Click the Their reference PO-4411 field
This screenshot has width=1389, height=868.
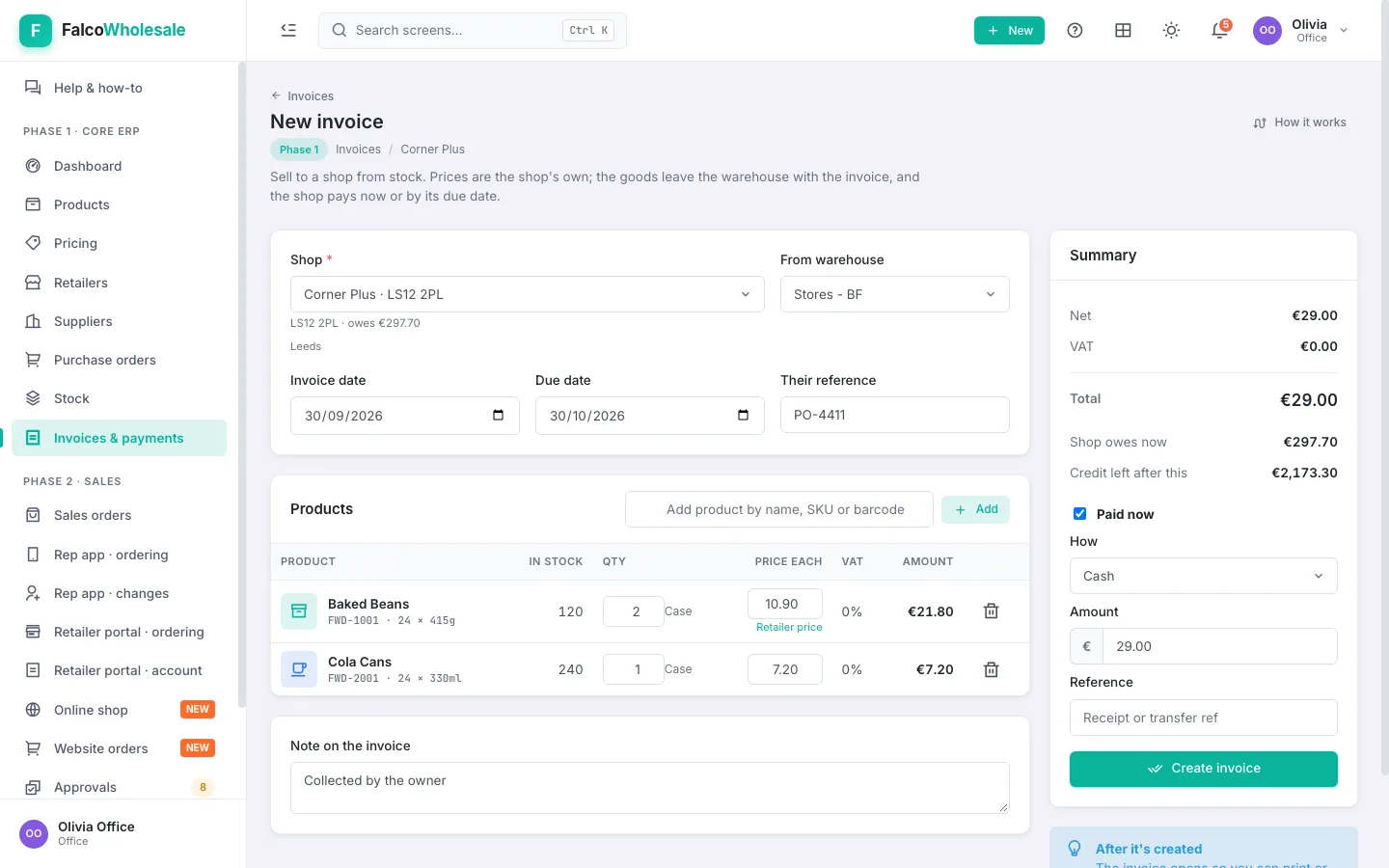pyautogui.click(x=895, y=415)
